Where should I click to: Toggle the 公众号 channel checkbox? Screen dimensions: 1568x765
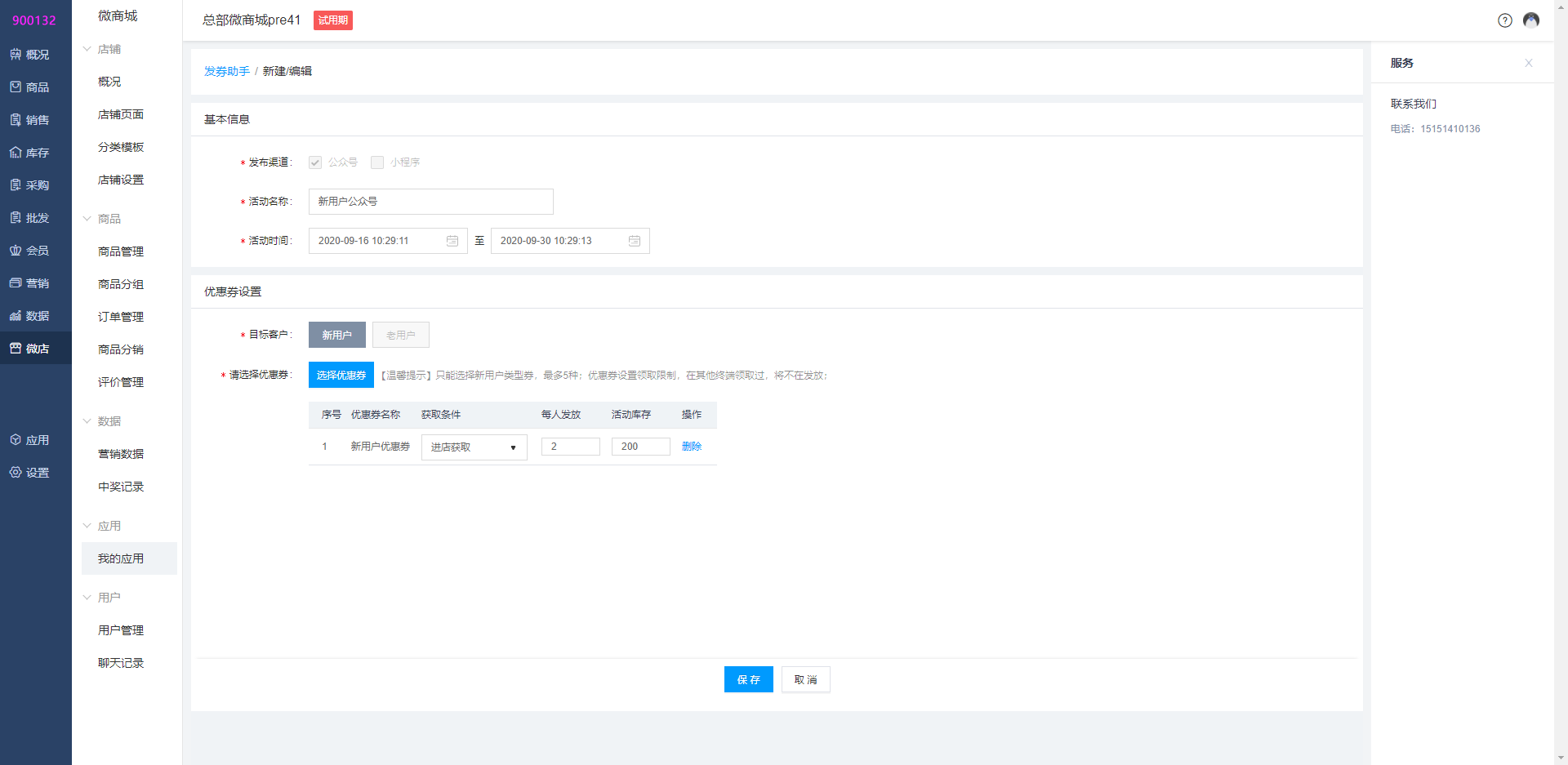tap(315, 162)
